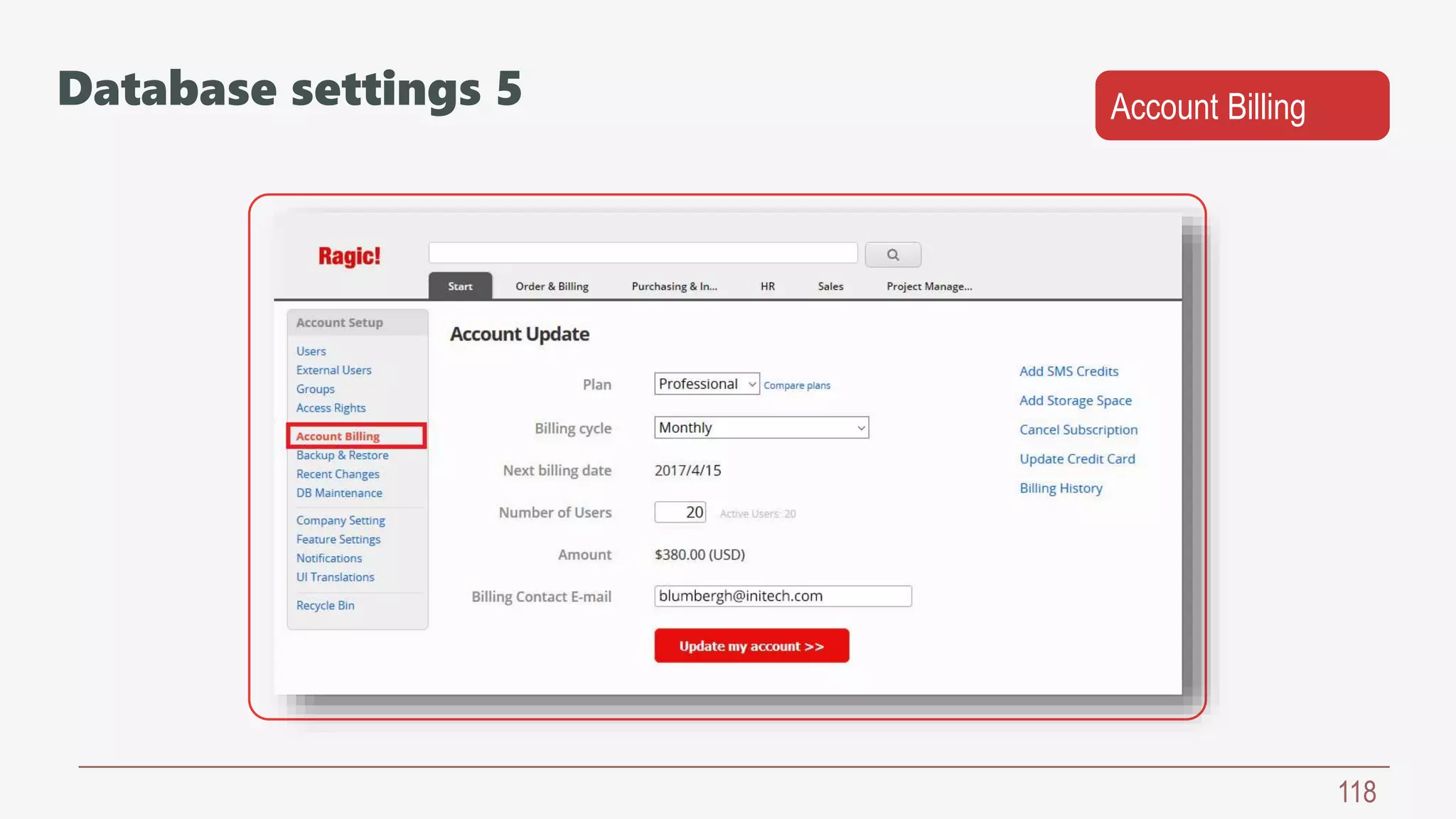
Task: Open the Ragic! logo home link
Action: tap(349, 256)
